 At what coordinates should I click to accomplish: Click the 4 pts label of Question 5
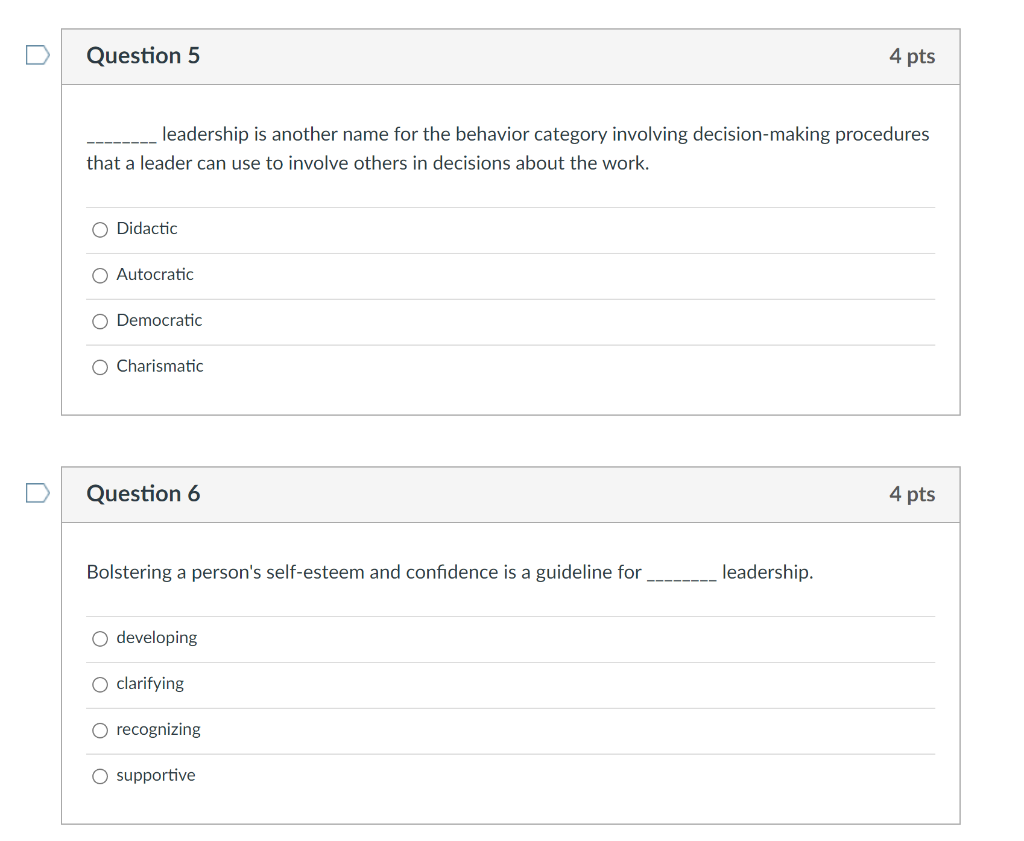pos(911,56)
